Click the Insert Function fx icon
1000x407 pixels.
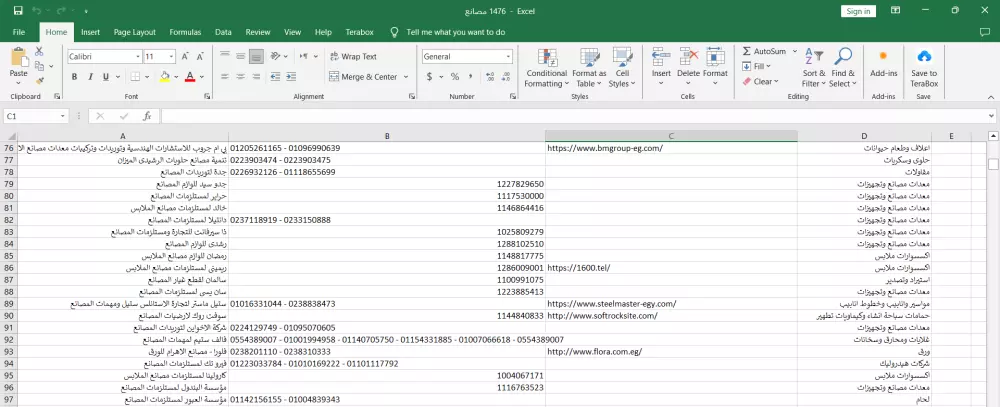[x=147, y=116]
